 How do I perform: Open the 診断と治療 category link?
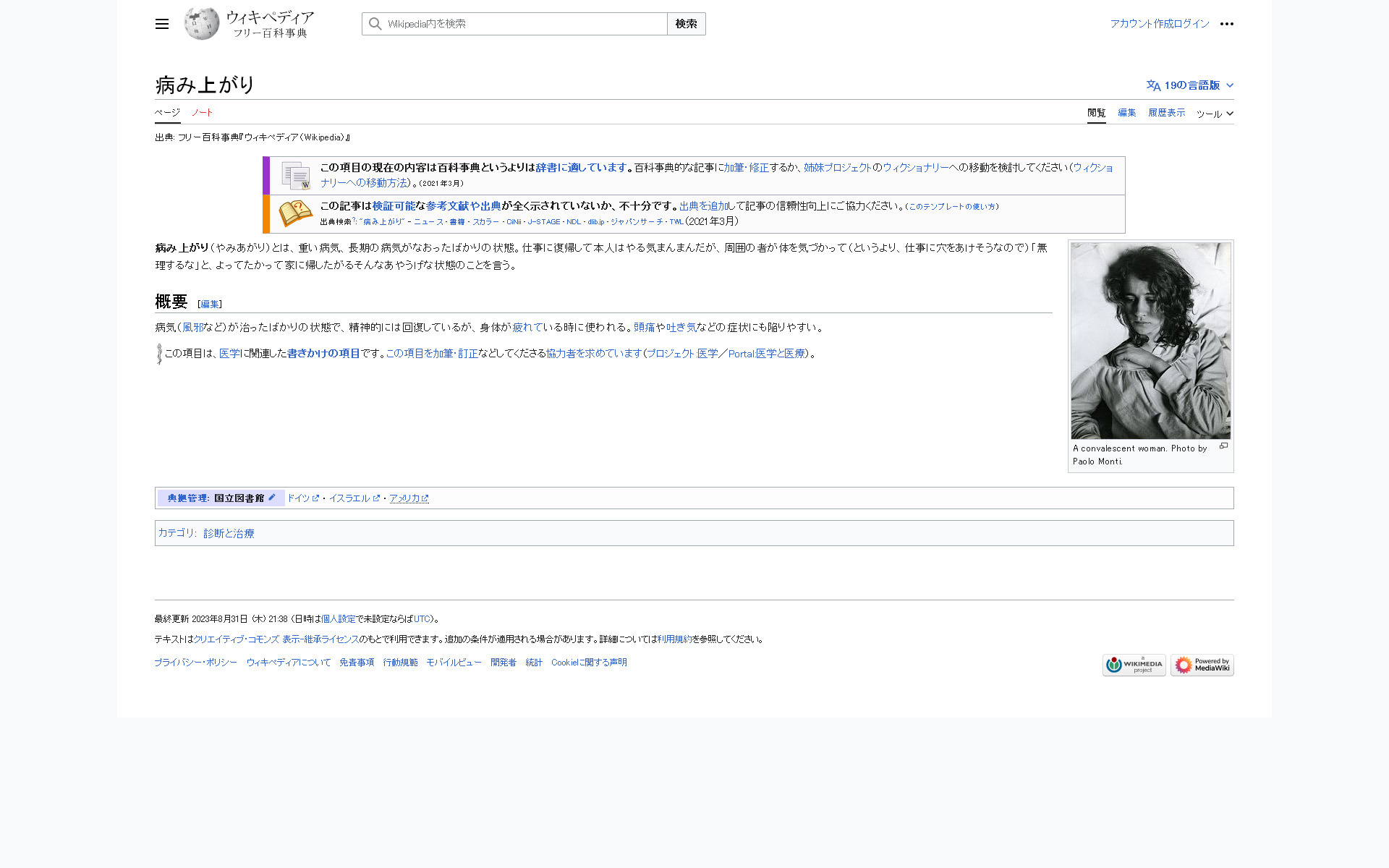[x=229, y=533]
